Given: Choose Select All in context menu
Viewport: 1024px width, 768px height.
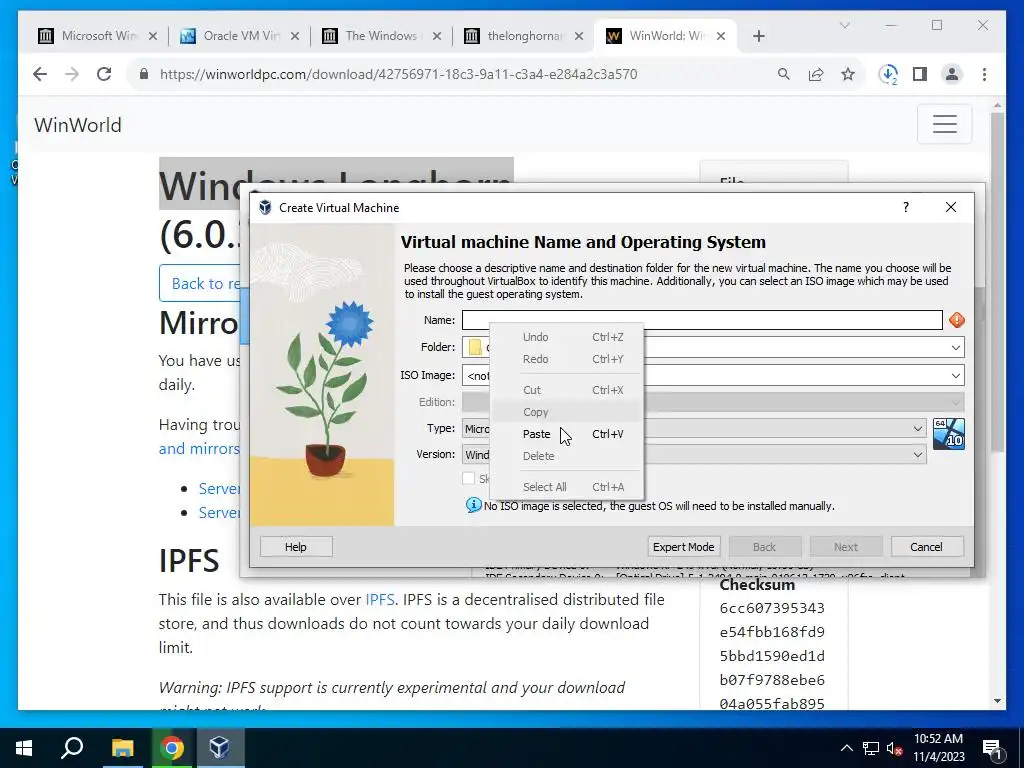Looking at the screenshot, I should click(566, 487).
